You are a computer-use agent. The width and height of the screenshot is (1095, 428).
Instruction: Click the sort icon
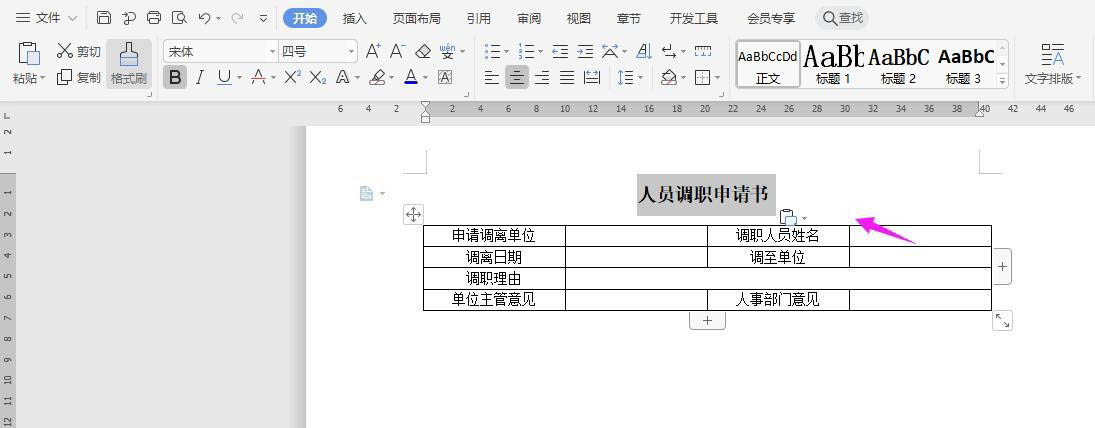click(644, 51)
